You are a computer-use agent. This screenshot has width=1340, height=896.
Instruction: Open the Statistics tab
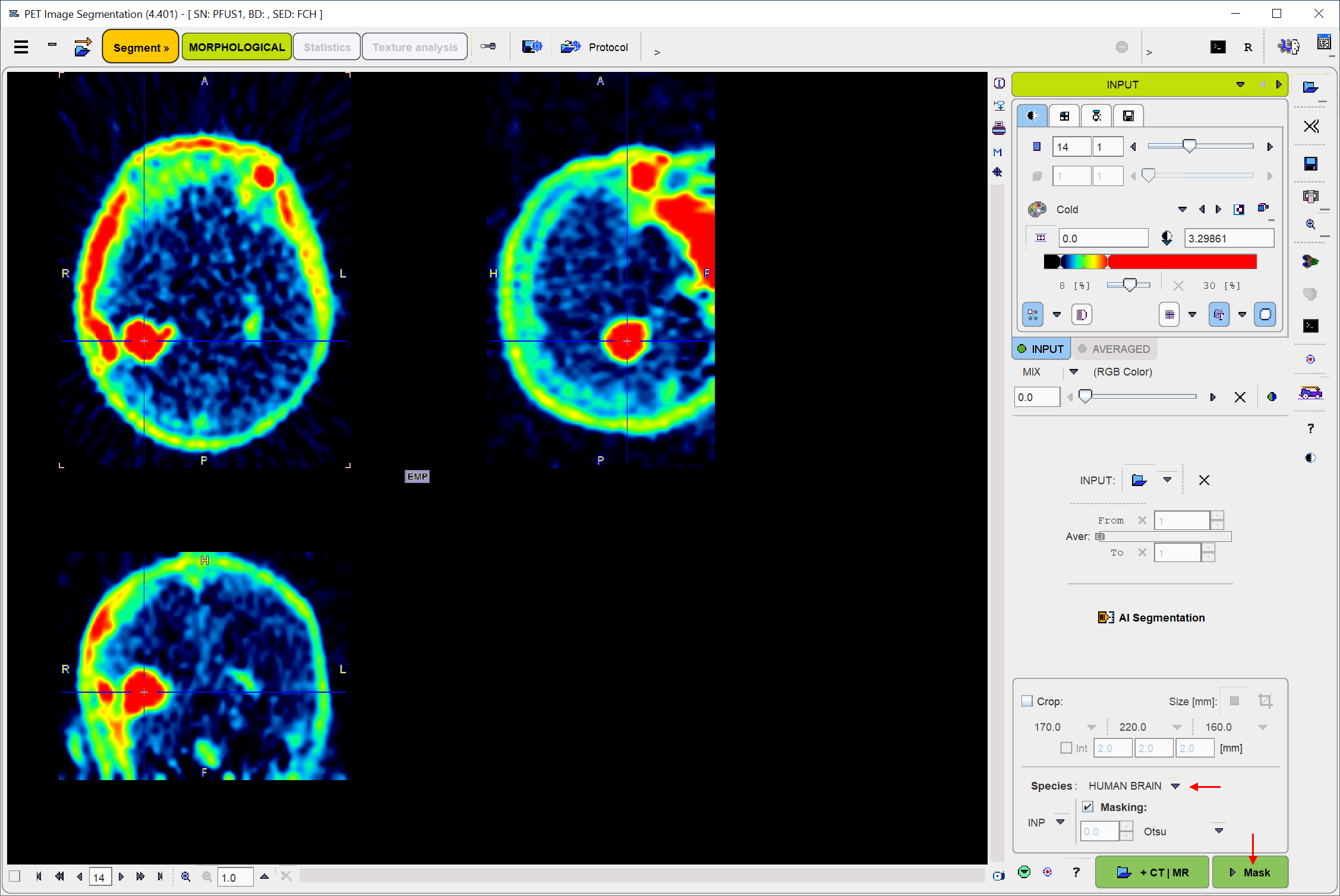(327, 47)
